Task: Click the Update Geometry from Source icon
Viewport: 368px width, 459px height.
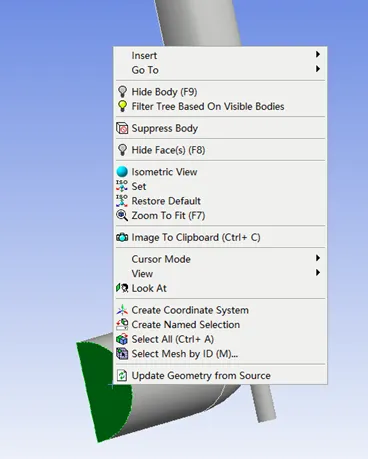Action: tap(122, 376)
